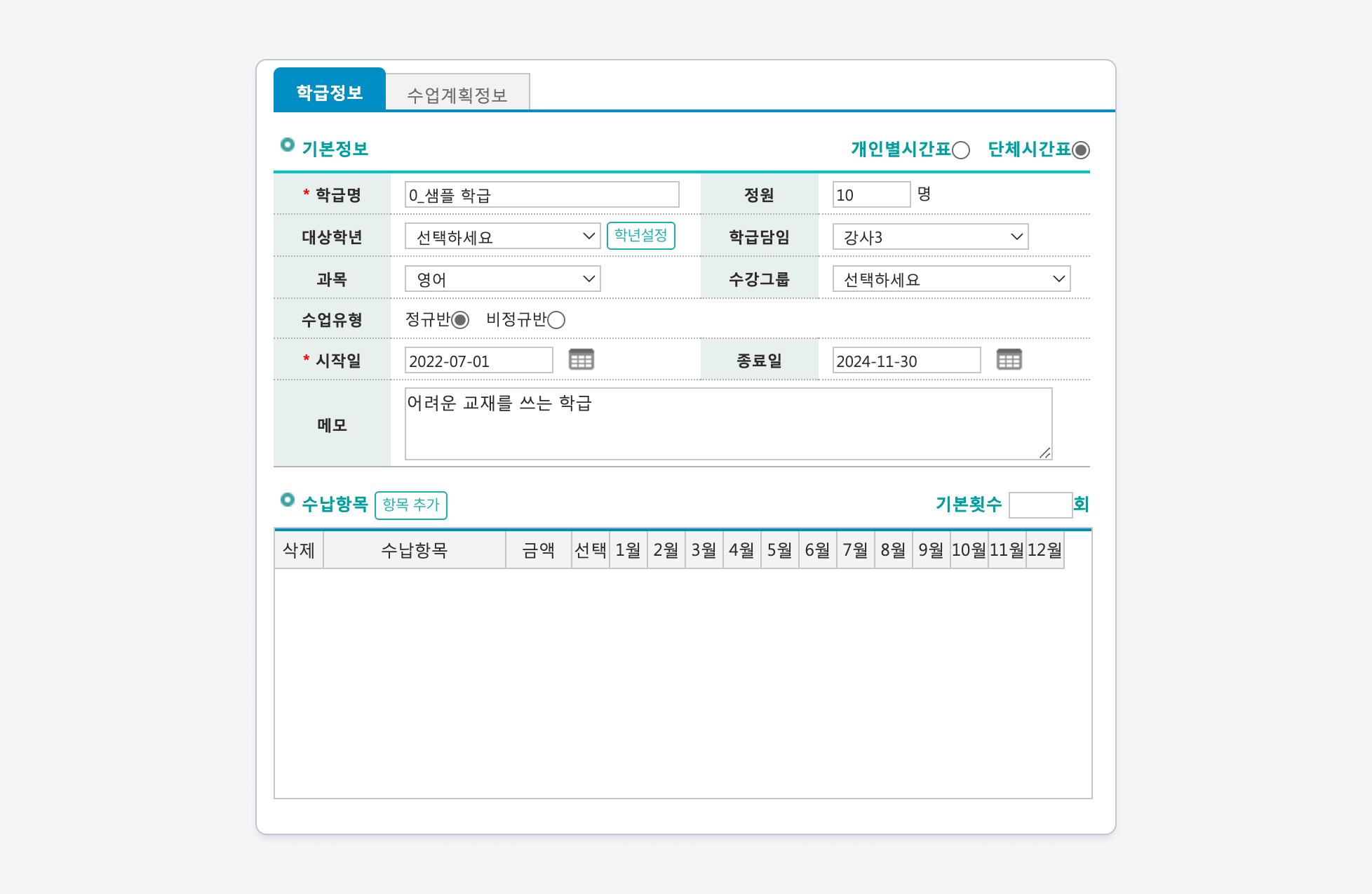Image resolution: width=1372 pixels, height=894 pixels.
Task: Select 개인별시간표 radio option
Action: 961,150
